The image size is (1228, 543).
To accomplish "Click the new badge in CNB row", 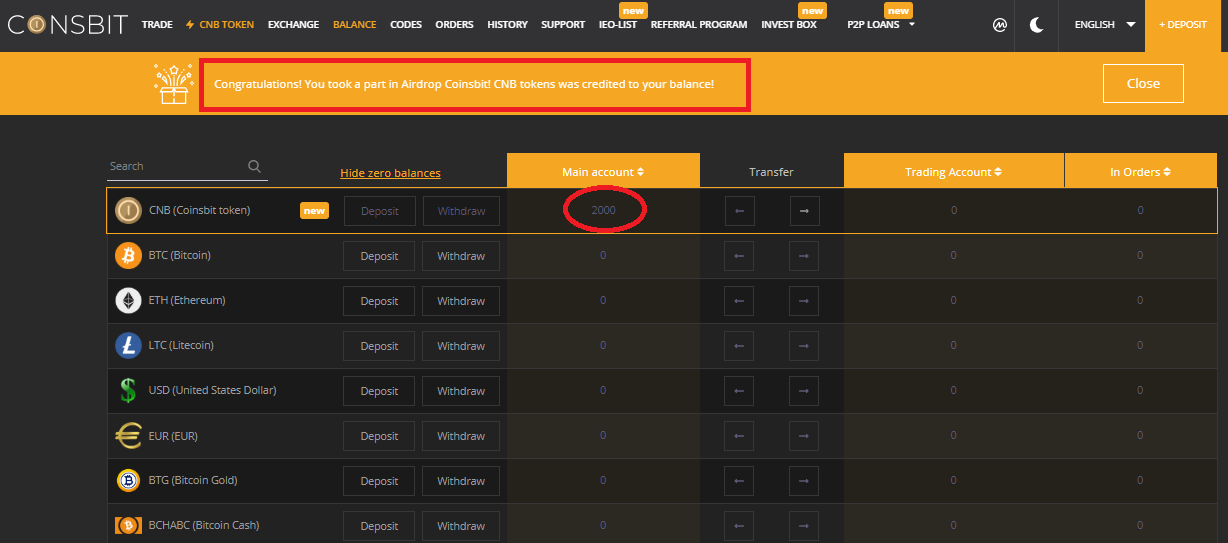I will [x=315, y=211].
